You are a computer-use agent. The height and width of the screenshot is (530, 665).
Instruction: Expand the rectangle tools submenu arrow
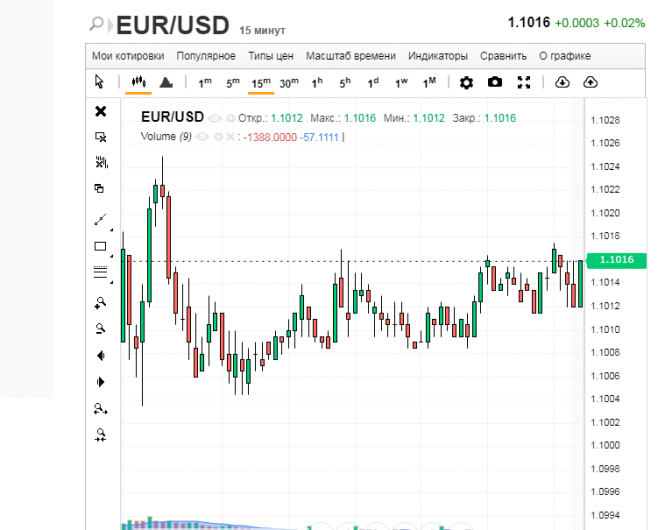[112, 256]
